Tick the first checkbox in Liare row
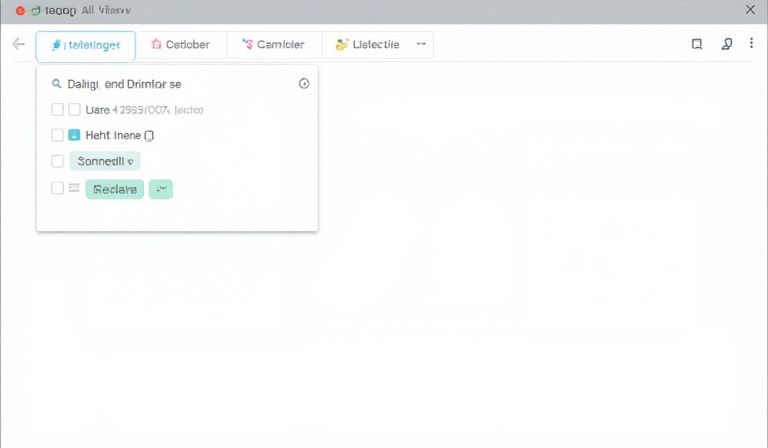Image resolution: width=768 pixels, height=448 pixels. click(x=57, y=109)
